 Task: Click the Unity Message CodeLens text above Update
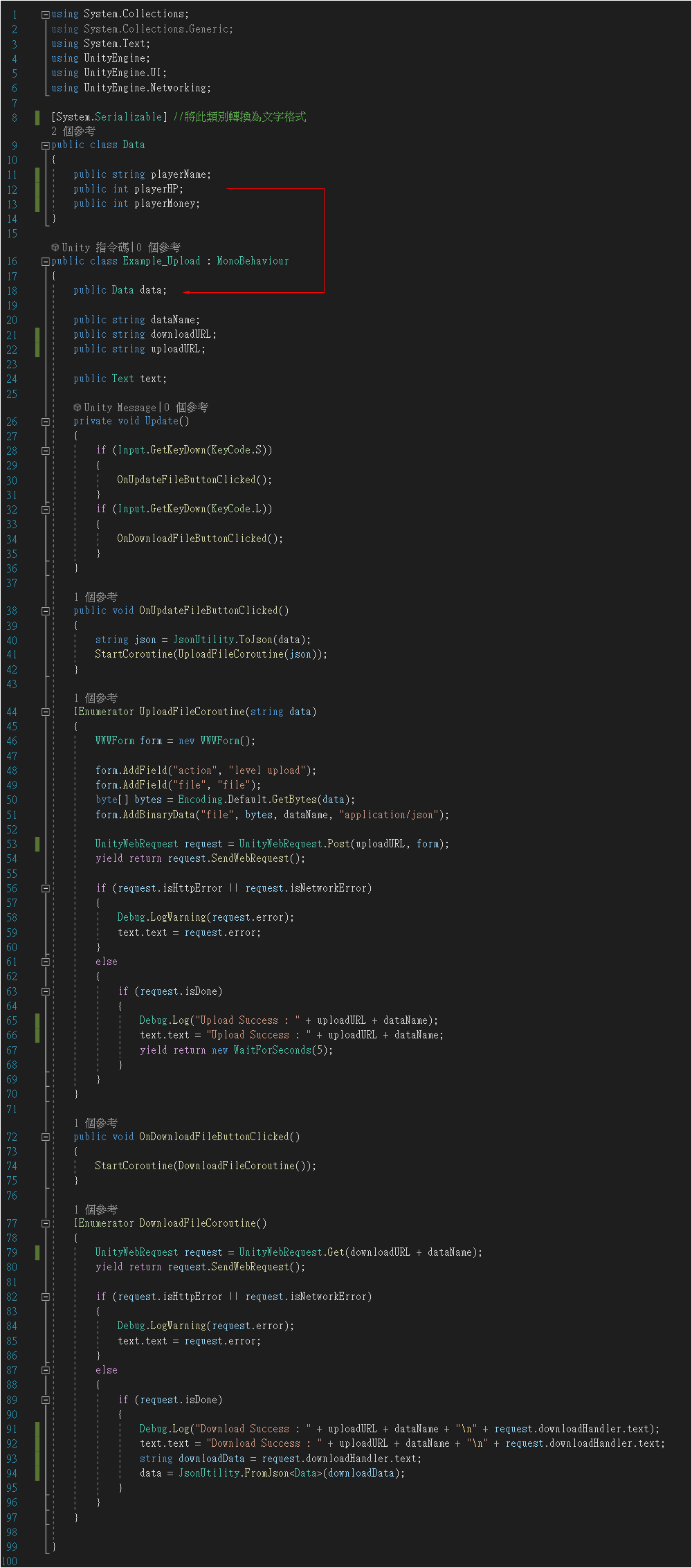click(x=120, y=407)
